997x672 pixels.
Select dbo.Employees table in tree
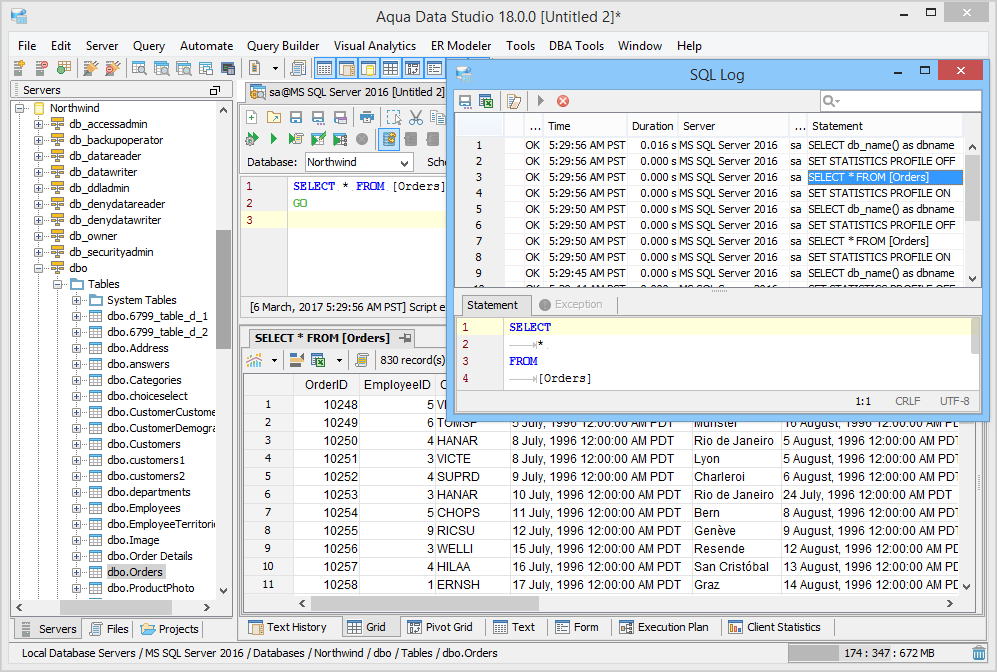(144, 508)
